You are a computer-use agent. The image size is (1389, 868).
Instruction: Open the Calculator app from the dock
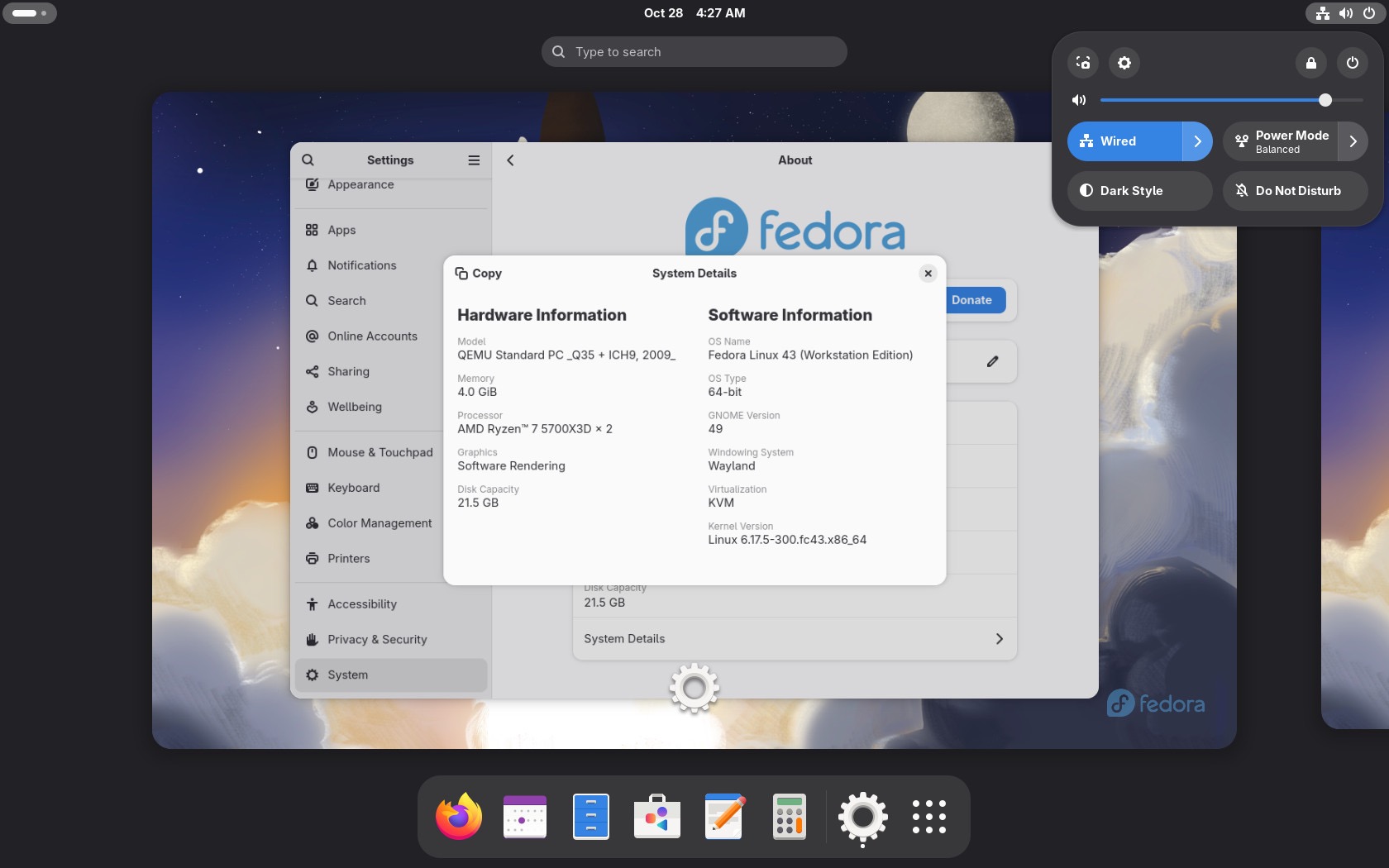[x=789, y=817]
